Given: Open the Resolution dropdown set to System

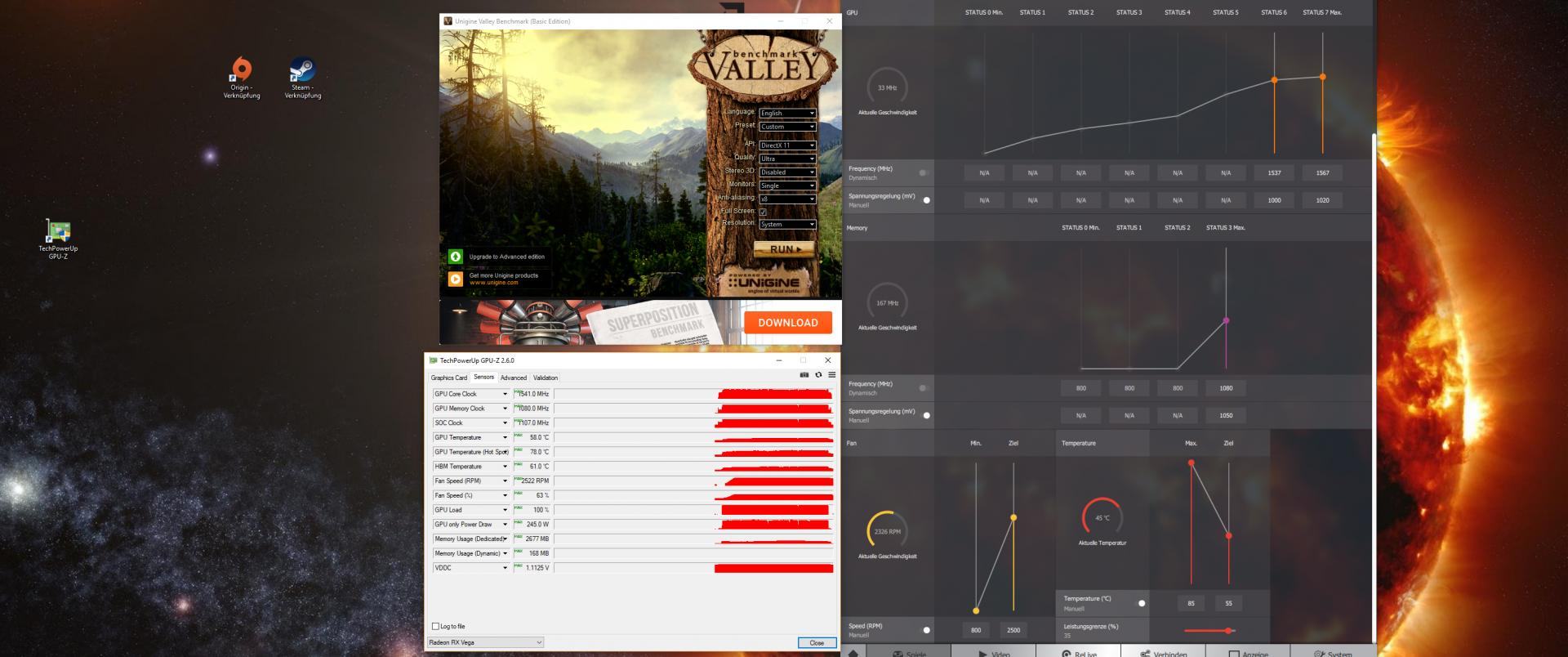Looking at the screenshot, I should coord(787,224).
